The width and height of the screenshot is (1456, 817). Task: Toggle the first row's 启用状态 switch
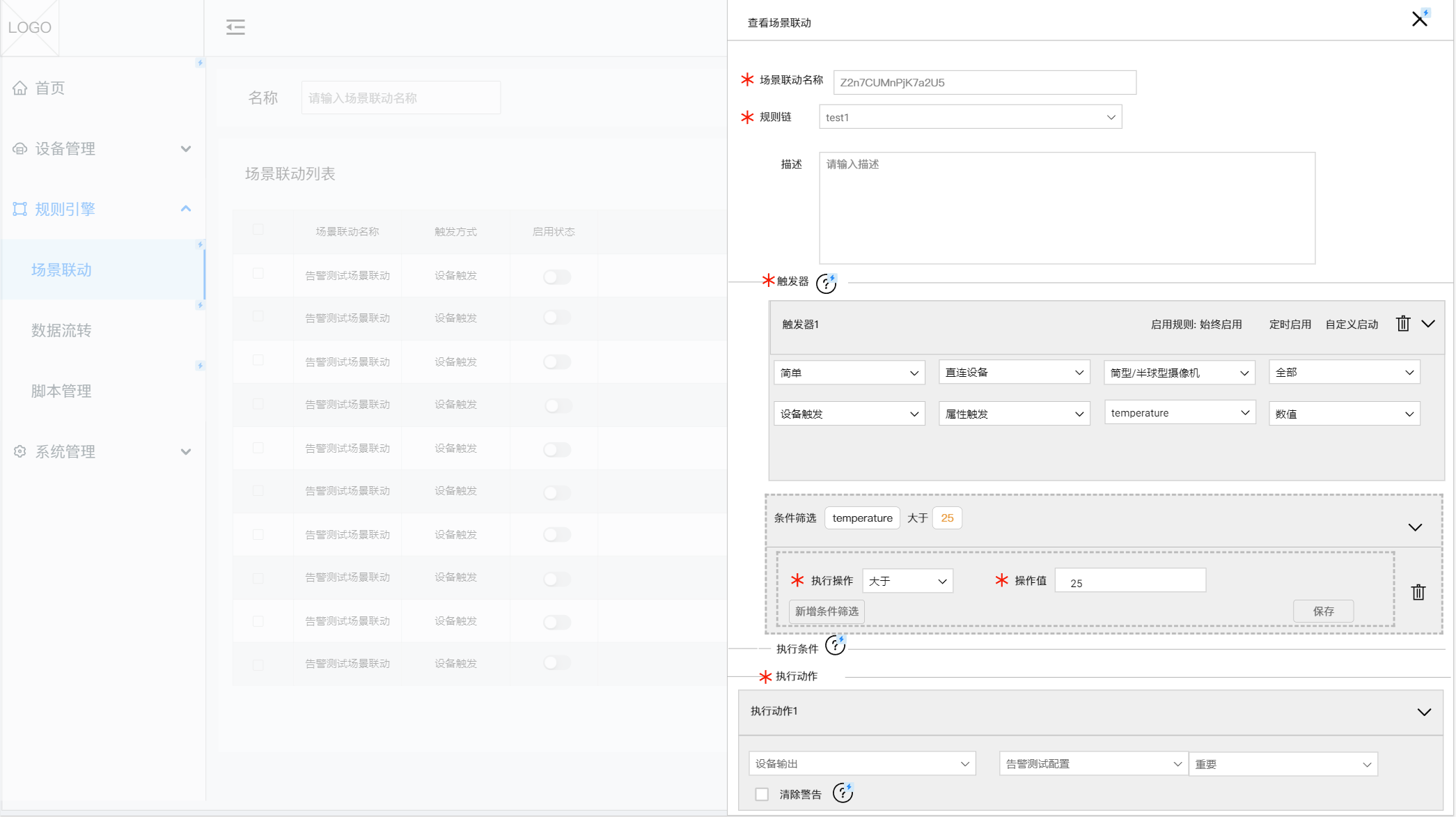pos(557,277)
